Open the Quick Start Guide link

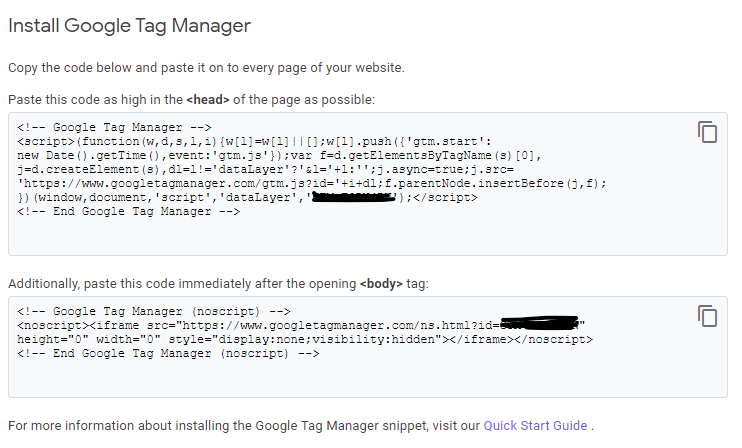tap(536, 426)
